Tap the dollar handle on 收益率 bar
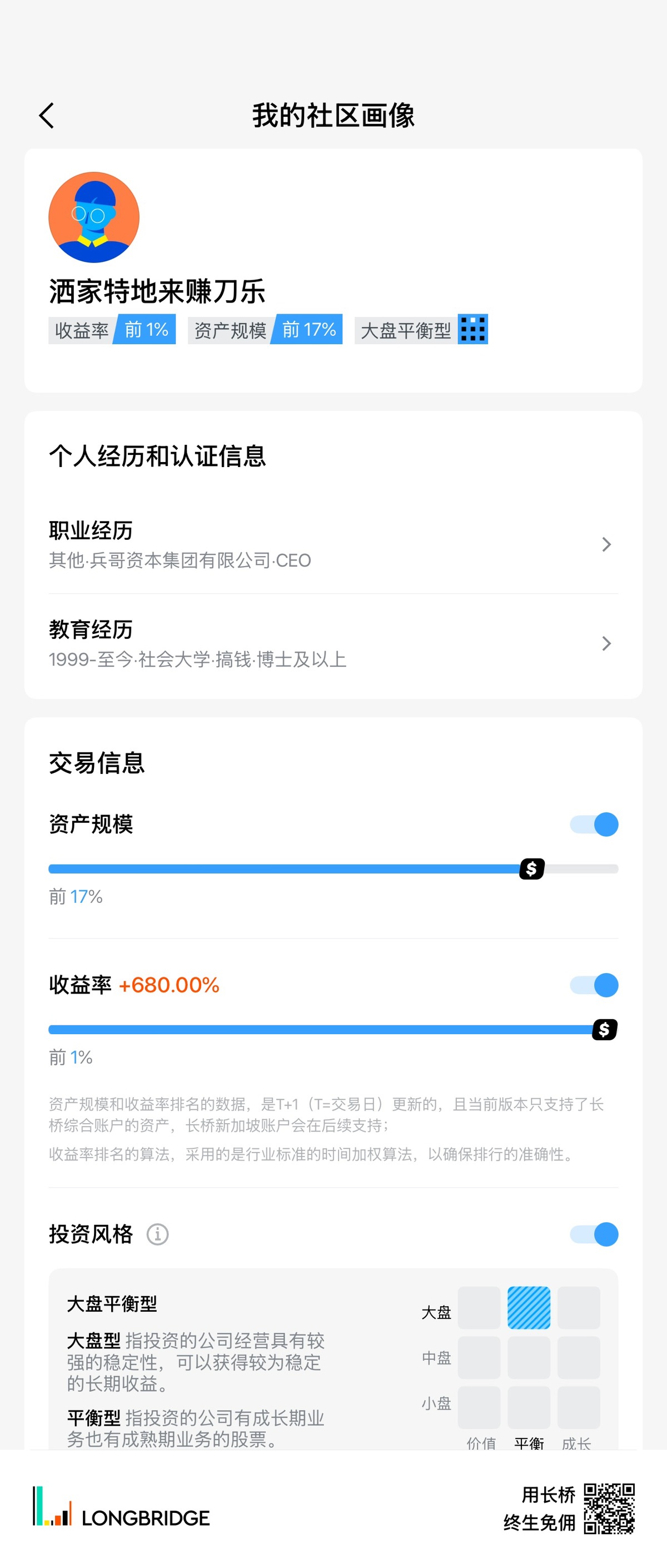Viewport: 667px width, 1568px height. (x=604, y=1029)
